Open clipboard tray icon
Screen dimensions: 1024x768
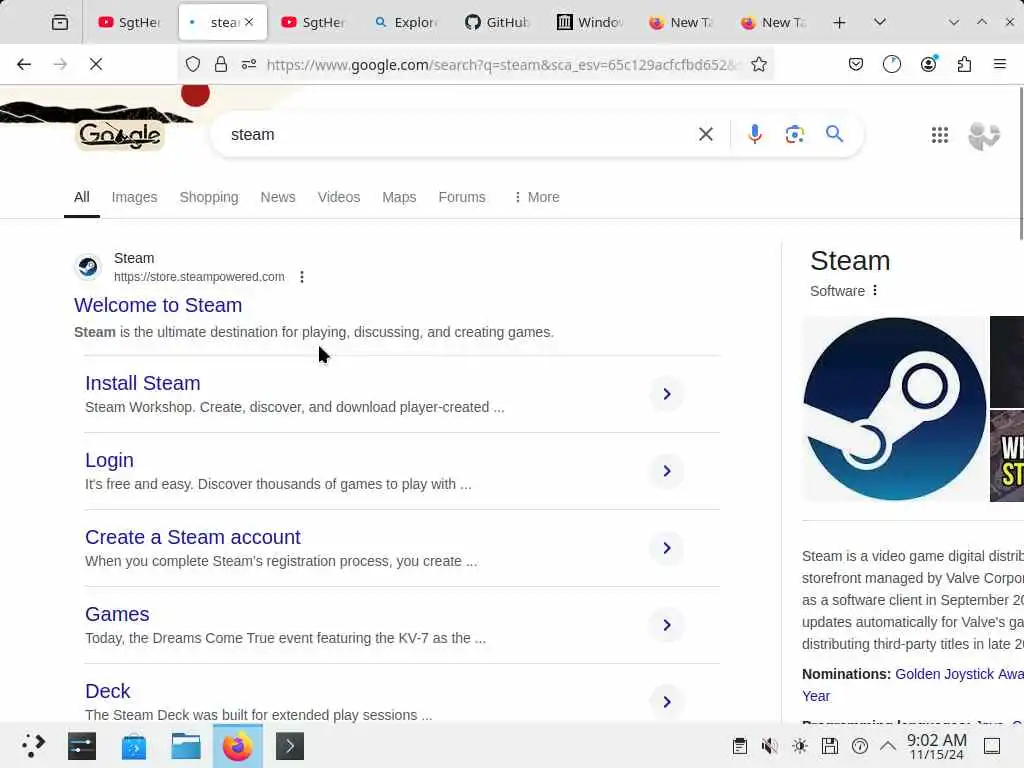coord(739,746)
